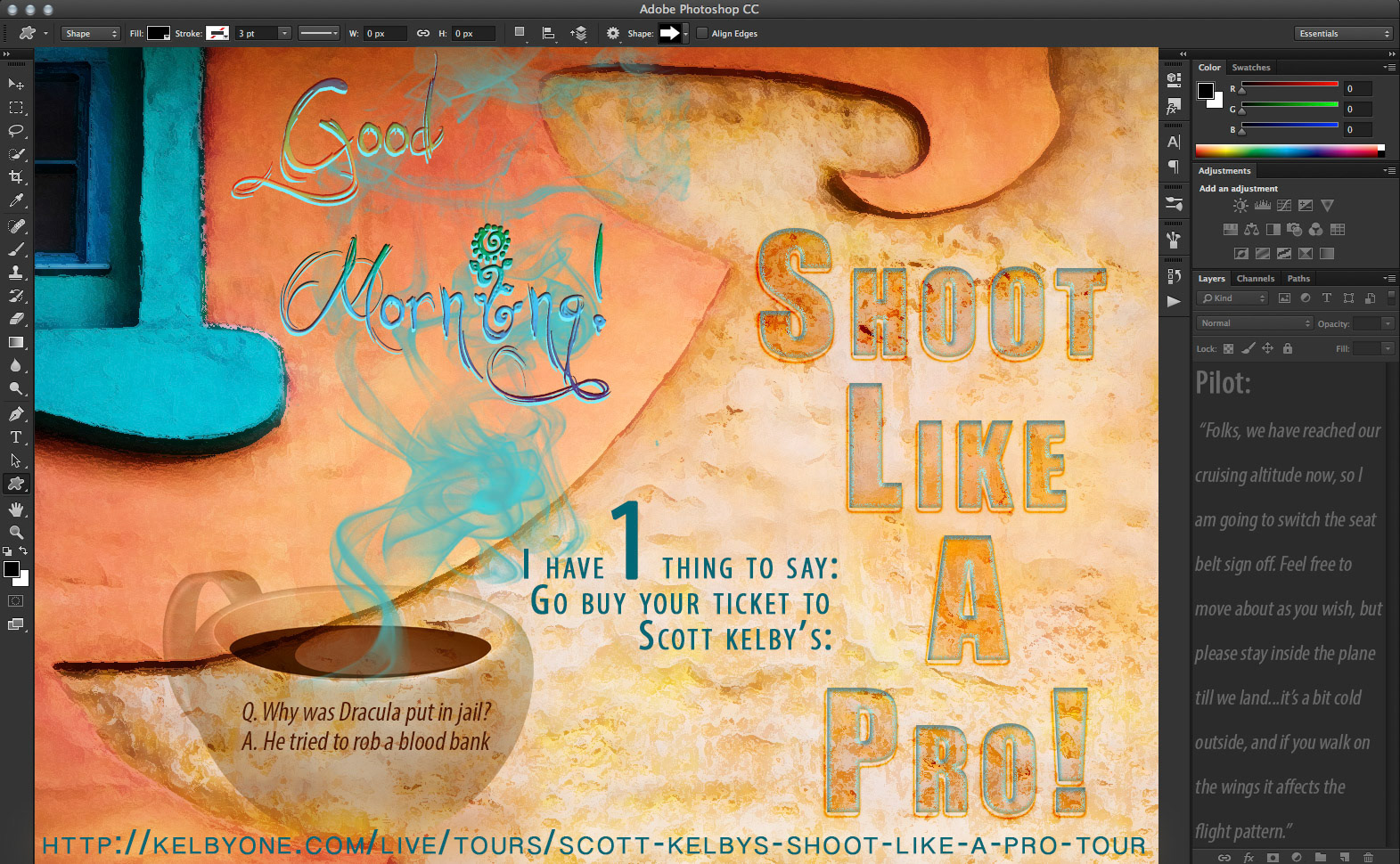Switch to the Channels tab
The width and height of the screenshot is (1400, 864).
1256,279
